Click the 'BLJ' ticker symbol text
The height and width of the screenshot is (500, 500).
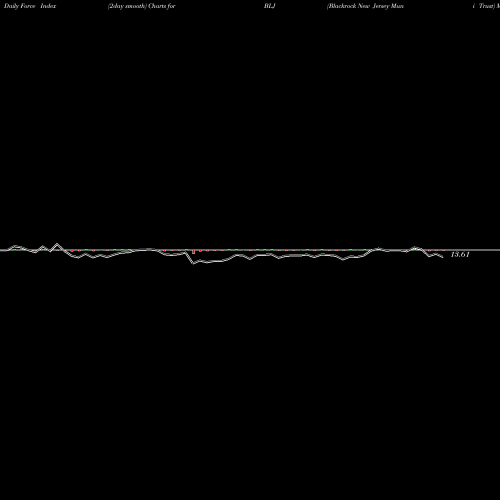(270, 6)
